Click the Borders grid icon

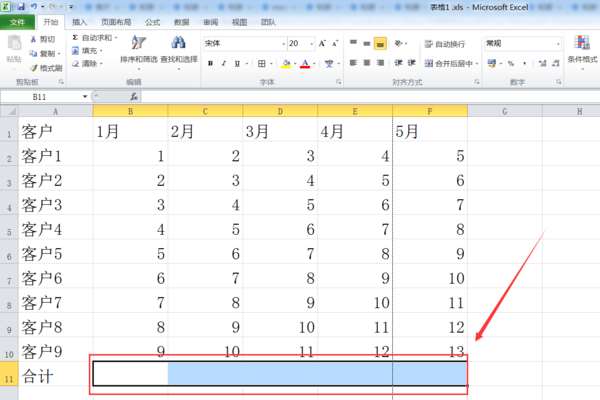(x=261, y=63)
